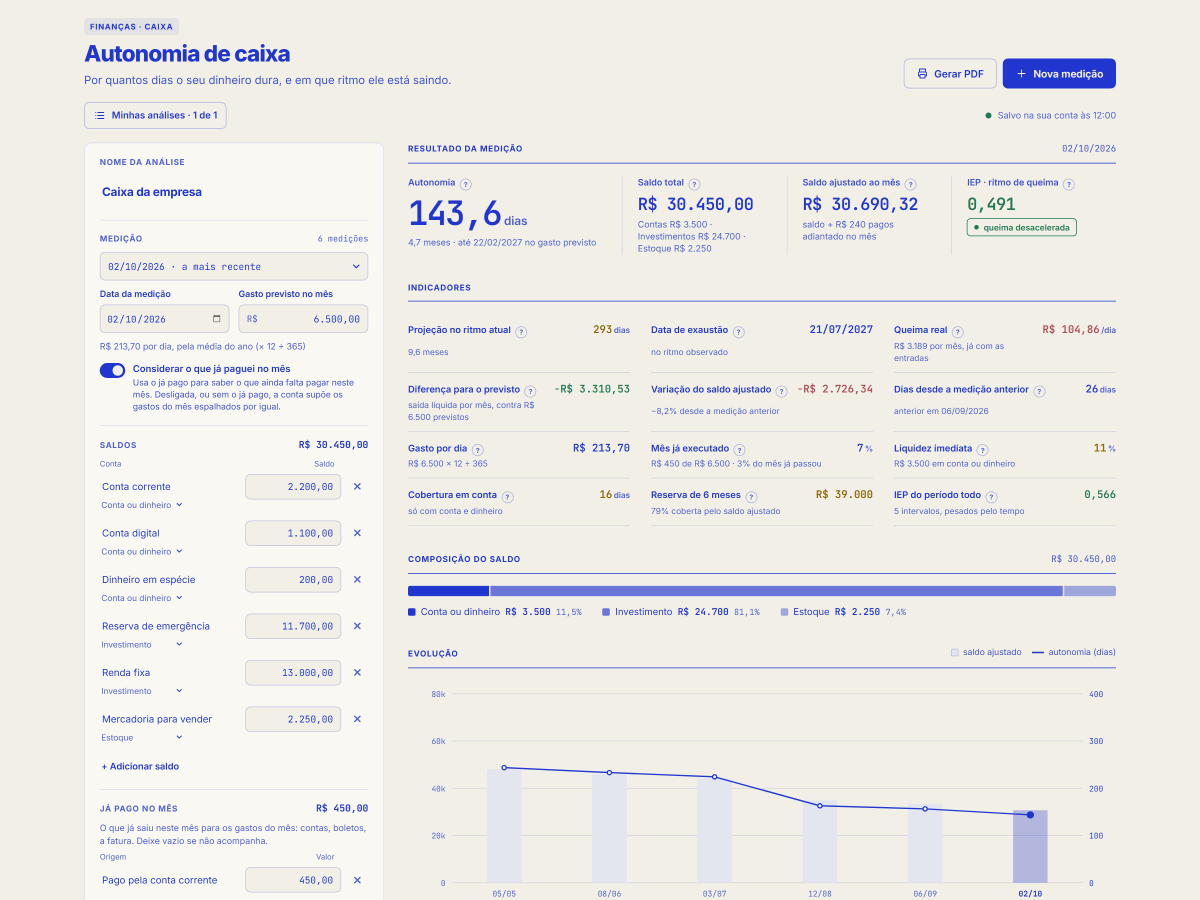Show help for Queima real
The height and width of the screenshot is (900, 1200).
(x=957, y=331)
